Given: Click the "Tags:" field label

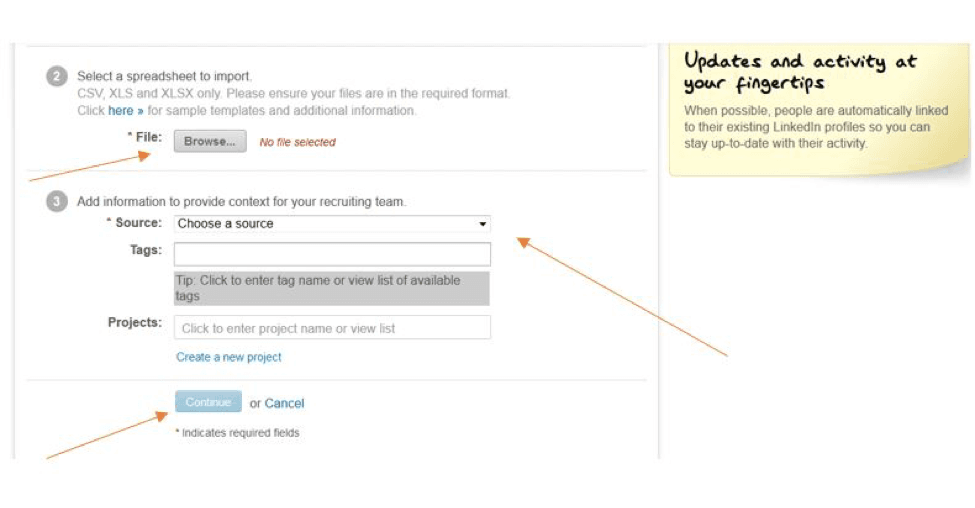Looking at the screenshot, I should coord(146,250).
